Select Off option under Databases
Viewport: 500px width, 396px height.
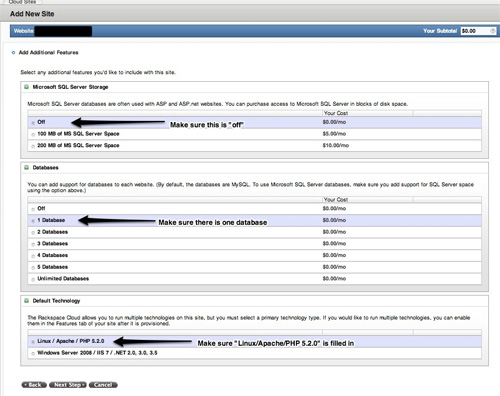point(33,209)
